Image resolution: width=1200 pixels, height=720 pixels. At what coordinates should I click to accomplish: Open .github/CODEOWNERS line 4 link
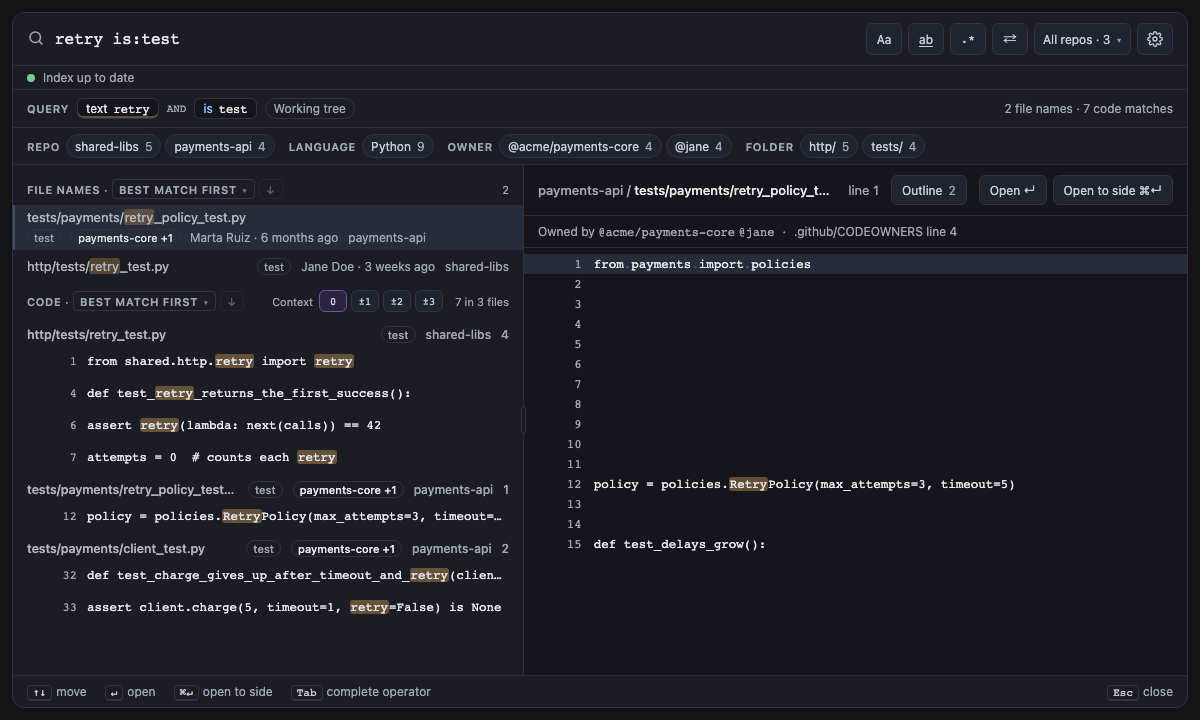click(875, 232)
